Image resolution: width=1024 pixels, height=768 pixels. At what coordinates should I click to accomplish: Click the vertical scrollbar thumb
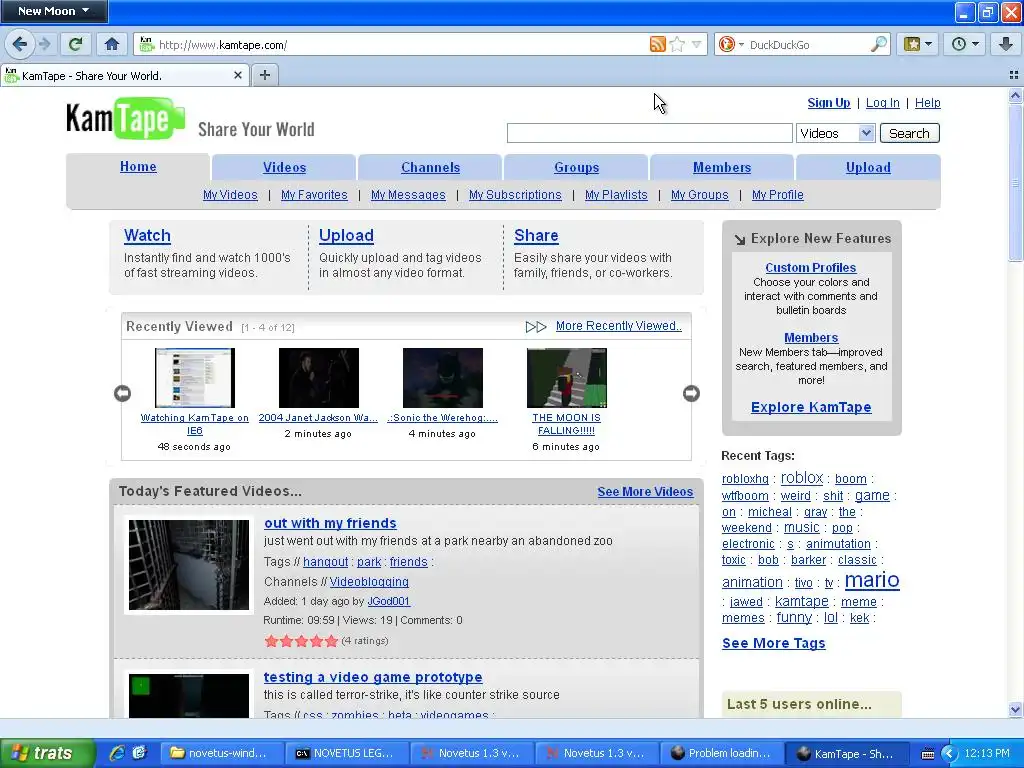pyautogui.click(x=1015, y=182)
